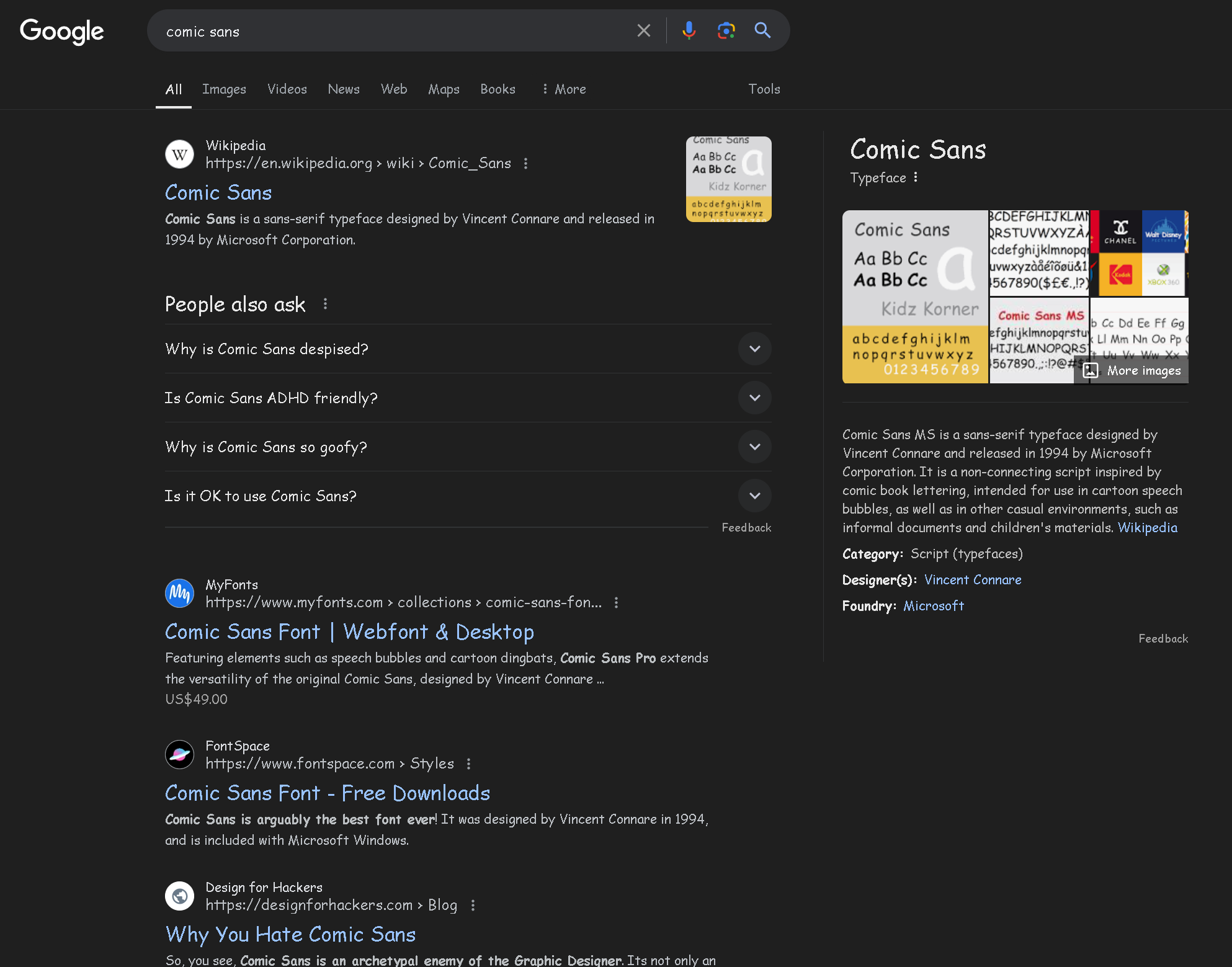Screen dimensions: 1232x967
Task: Switch to the All tab
Action: pos(174,89)
